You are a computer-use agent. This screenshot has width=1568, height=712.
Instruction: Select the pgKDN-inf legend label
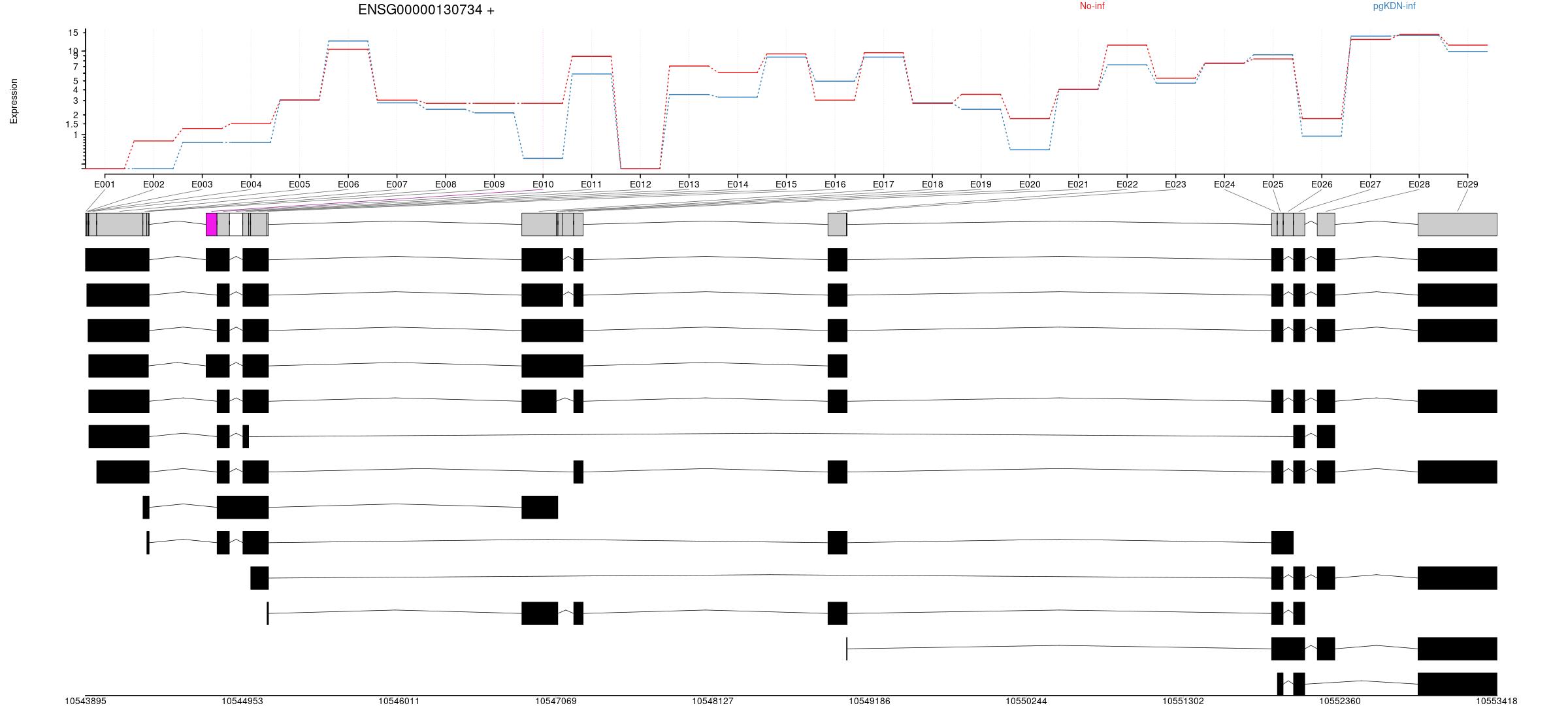[1394, 6]
